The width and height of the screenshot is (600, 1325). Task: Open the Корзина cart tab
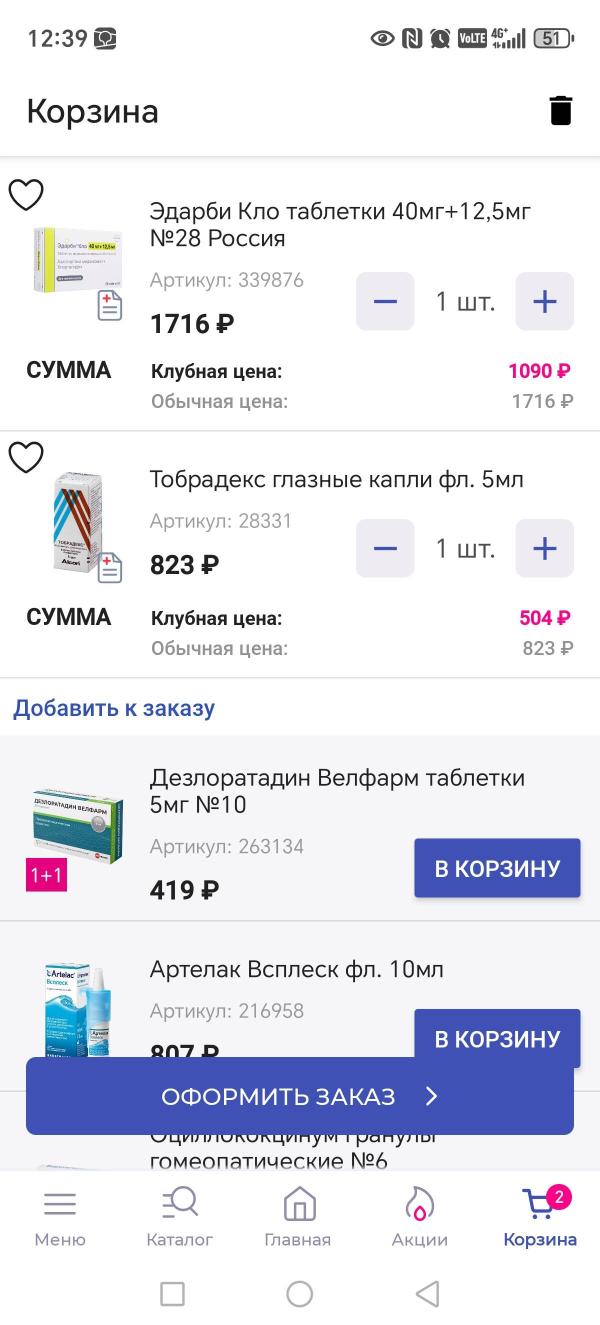point(540,1217)
